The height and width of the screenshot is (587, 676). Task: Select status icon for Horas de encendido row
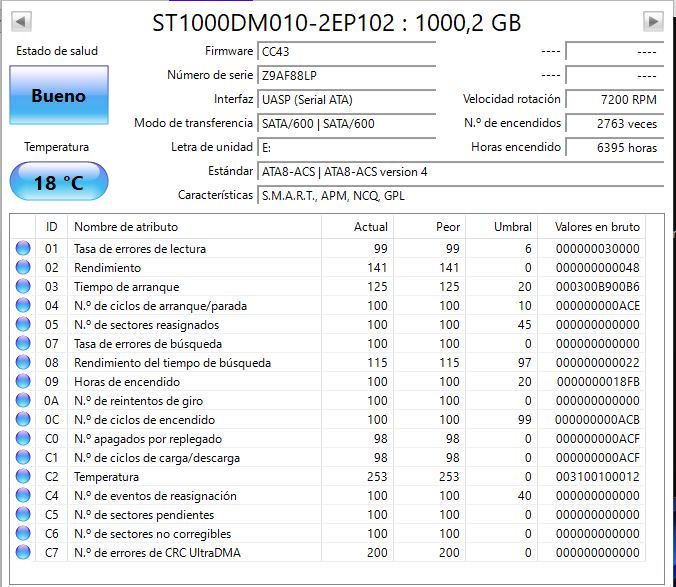coord(23,381)
